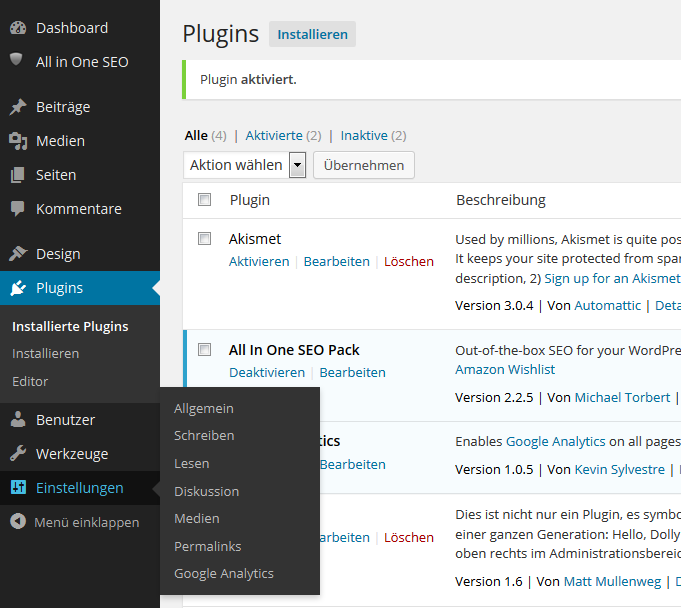Click the Beiträge pushpin icon

pos(18,107)
